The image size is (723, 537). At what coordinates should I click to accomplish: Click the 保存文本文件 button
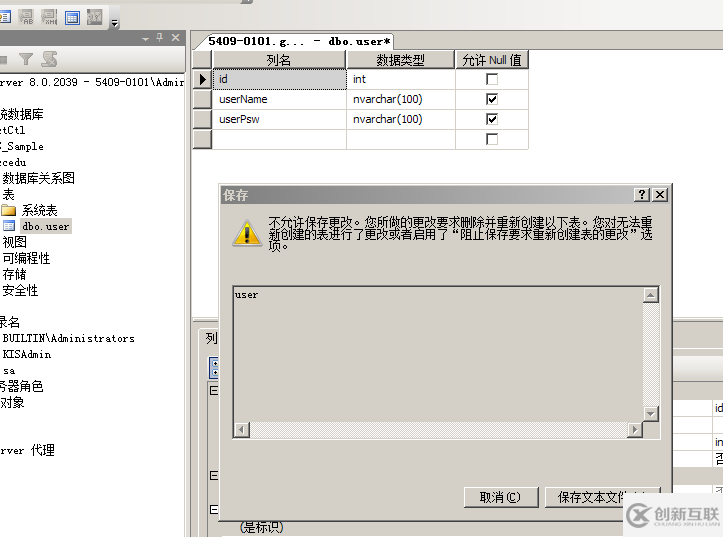coord(600,497)
